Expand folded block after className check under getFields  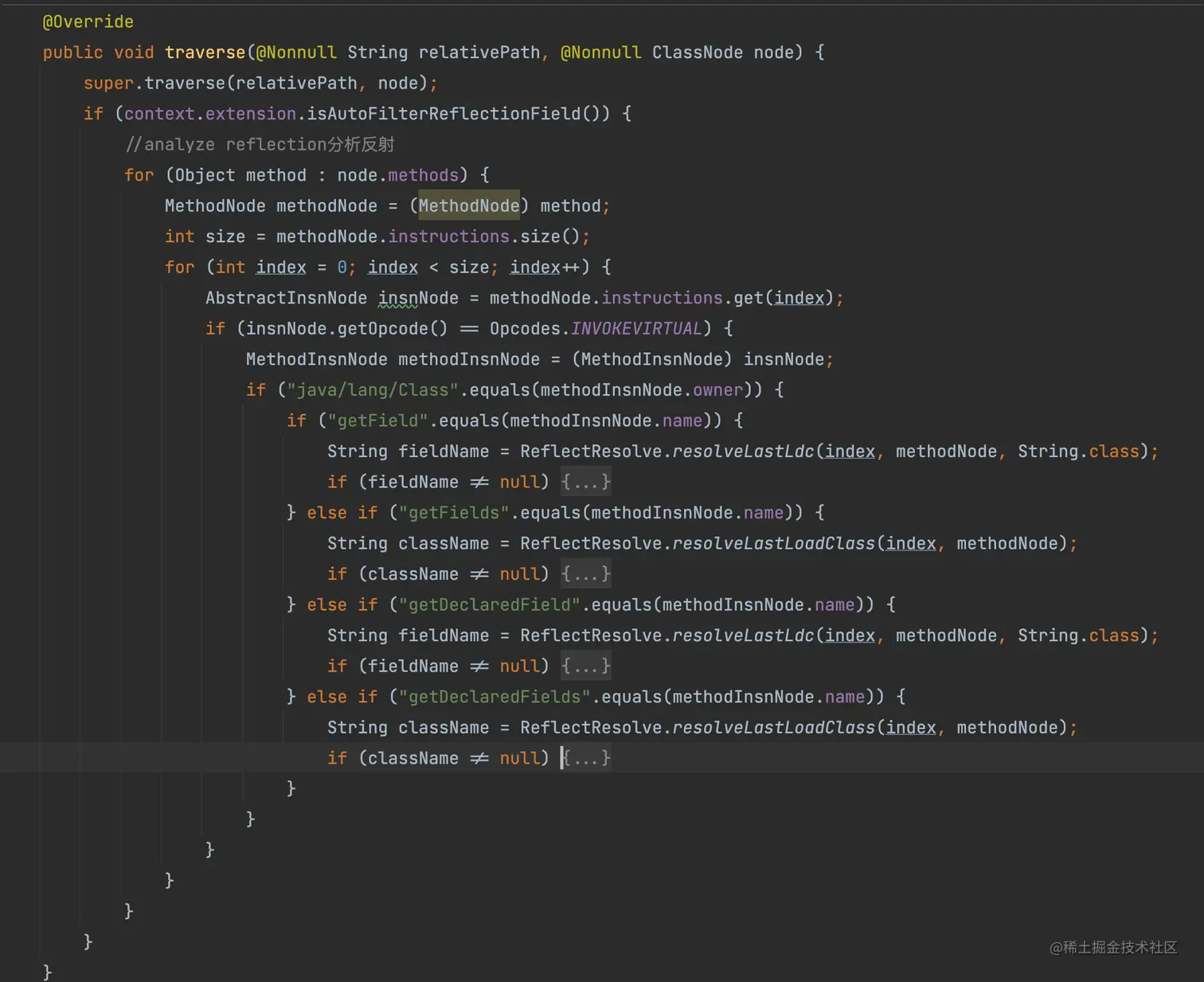tap(585, 574)
